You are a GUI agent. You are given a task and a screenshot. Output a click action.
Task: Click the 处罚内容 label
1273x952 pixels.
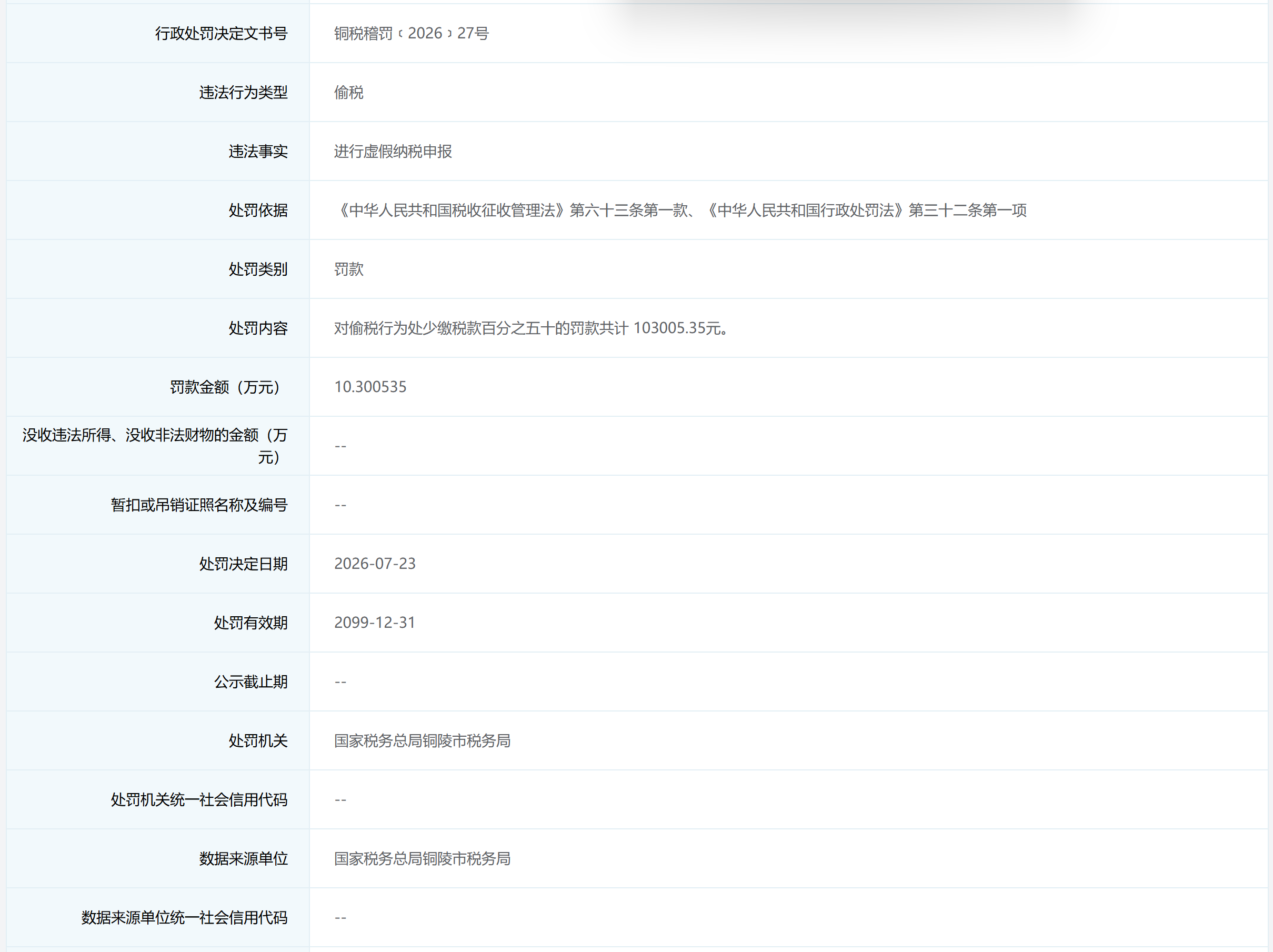(x=258, y=328)
